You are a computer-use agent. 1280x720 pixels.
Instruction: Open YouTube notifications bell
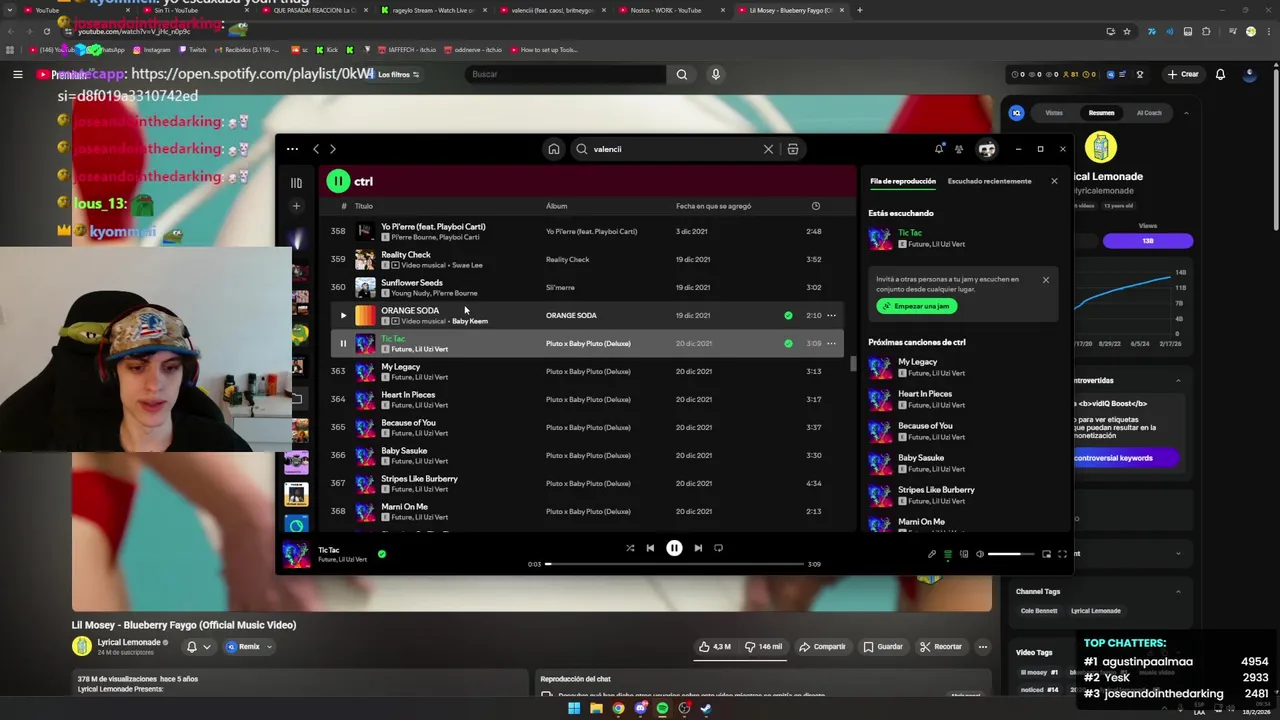(1220, 74)
